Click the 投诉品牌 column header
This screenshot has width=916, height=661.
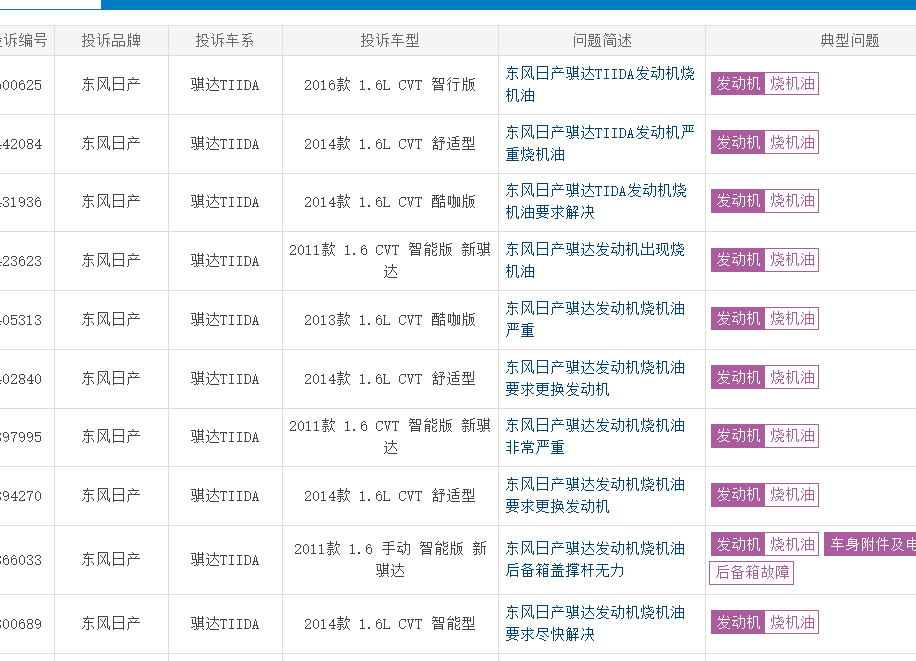click(x=111, y=40)
